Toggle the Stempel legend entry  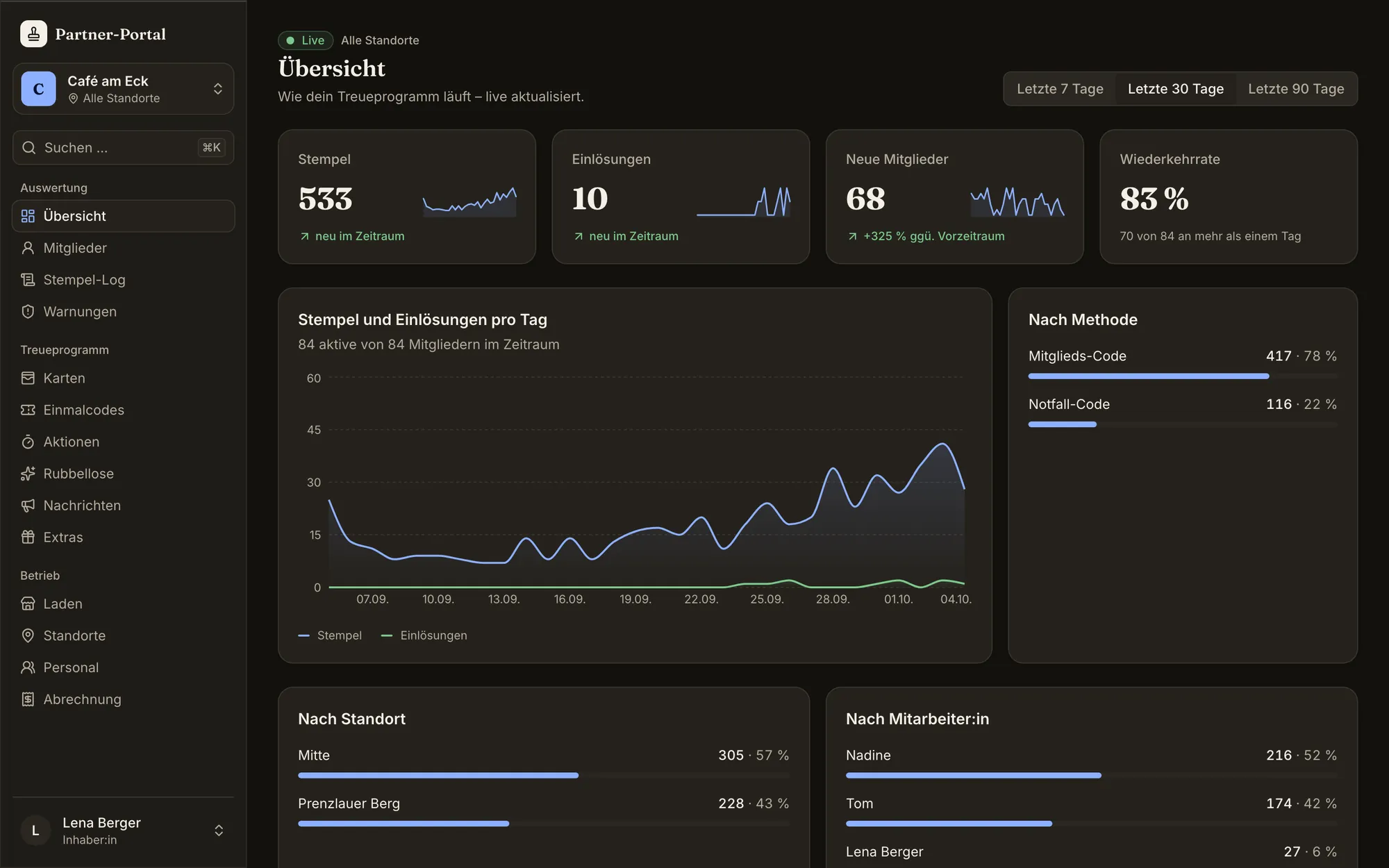click(x=330, y=635)
